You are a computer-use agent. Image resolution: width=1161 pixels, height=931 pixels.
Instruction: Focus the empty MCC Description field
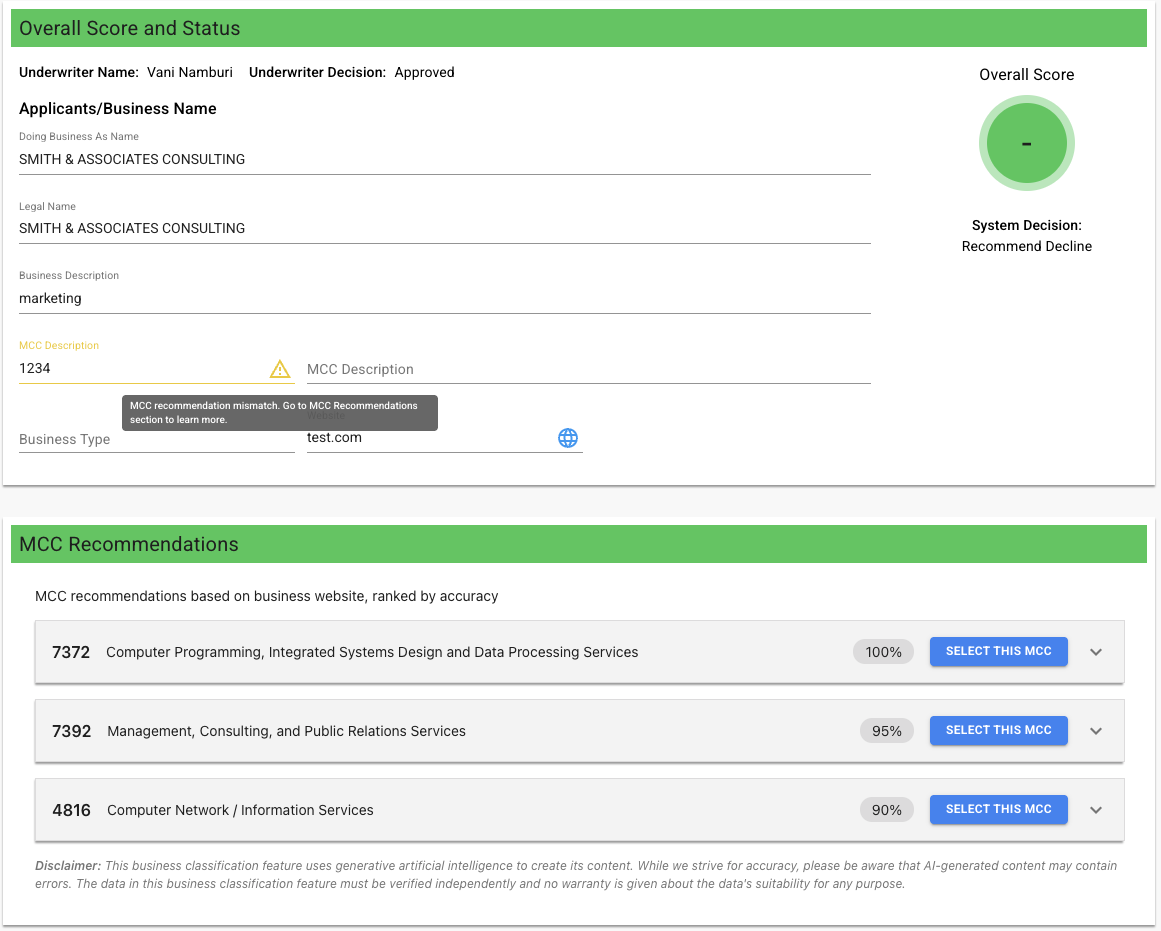tap(589, 369)
